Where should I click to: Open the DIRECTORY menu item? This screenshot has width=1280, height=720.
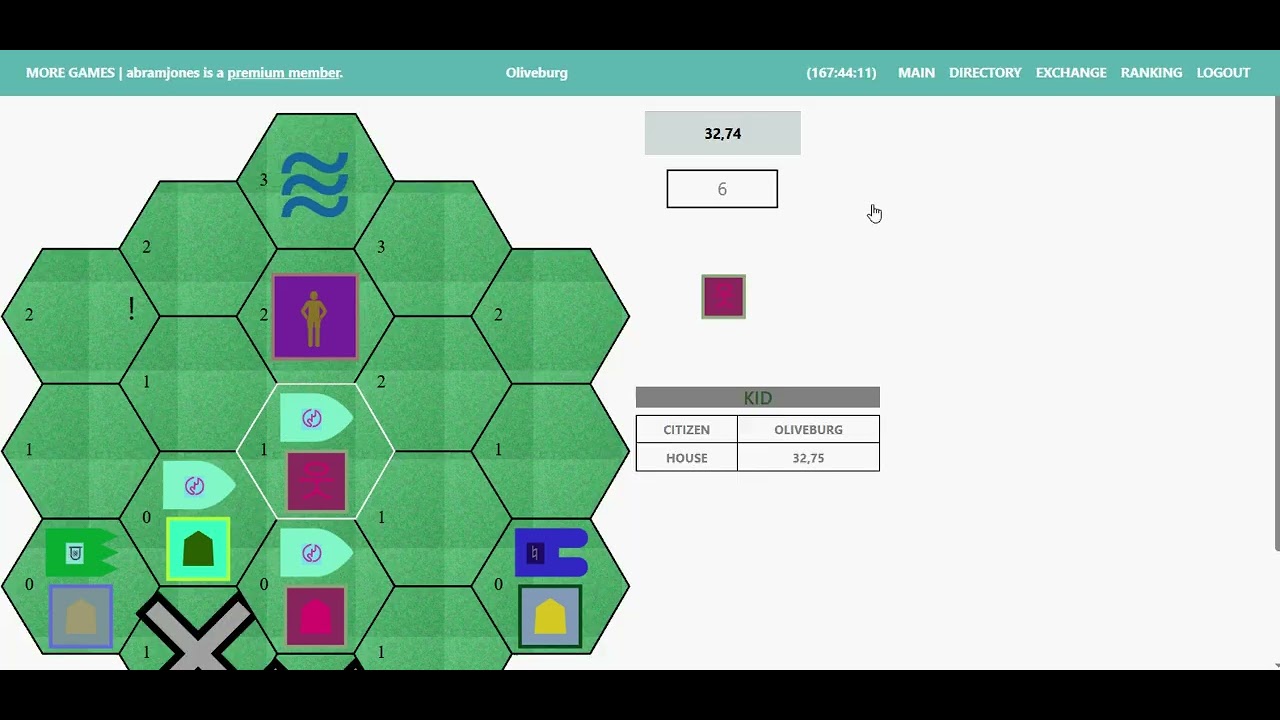[x=985, y=73]
